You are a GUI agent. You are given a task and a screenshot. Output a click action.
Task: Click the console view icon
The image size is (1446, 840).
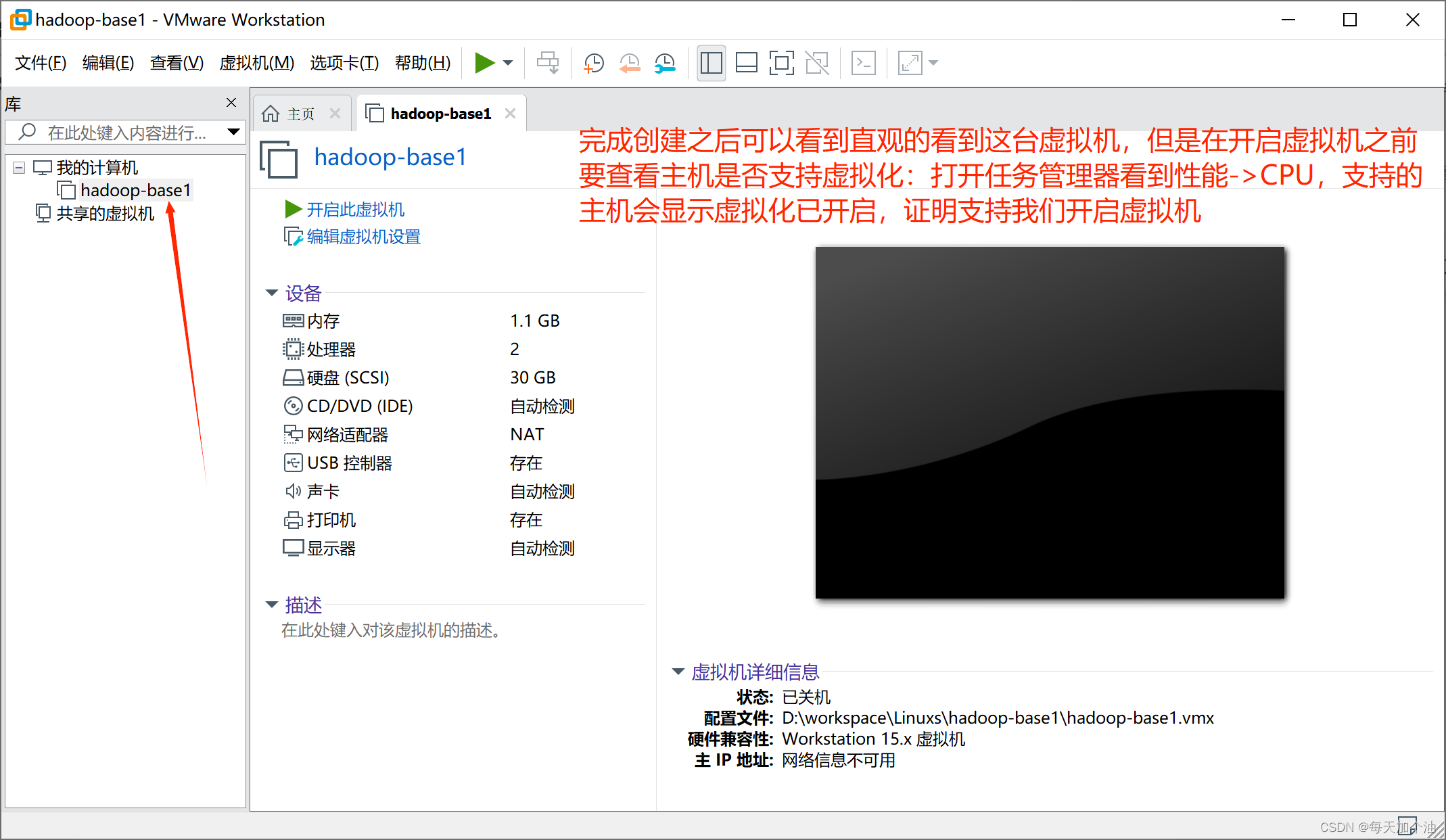click(863, 62)
